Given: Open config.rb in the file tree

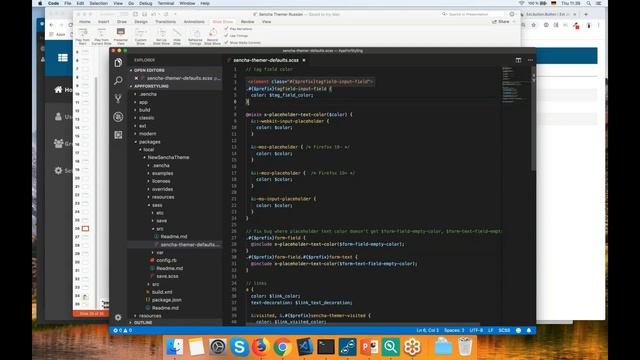Looking at the screenshot, I should [x=166, y=260].
